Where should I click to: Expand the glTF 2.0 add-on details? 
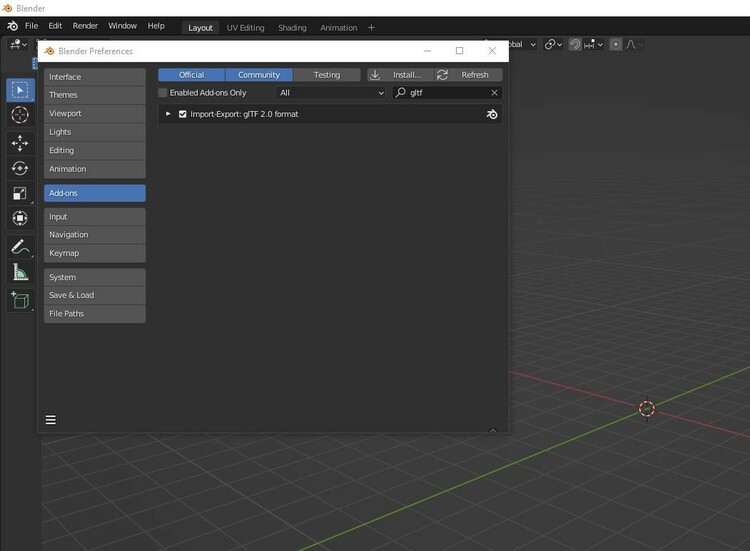168,114
